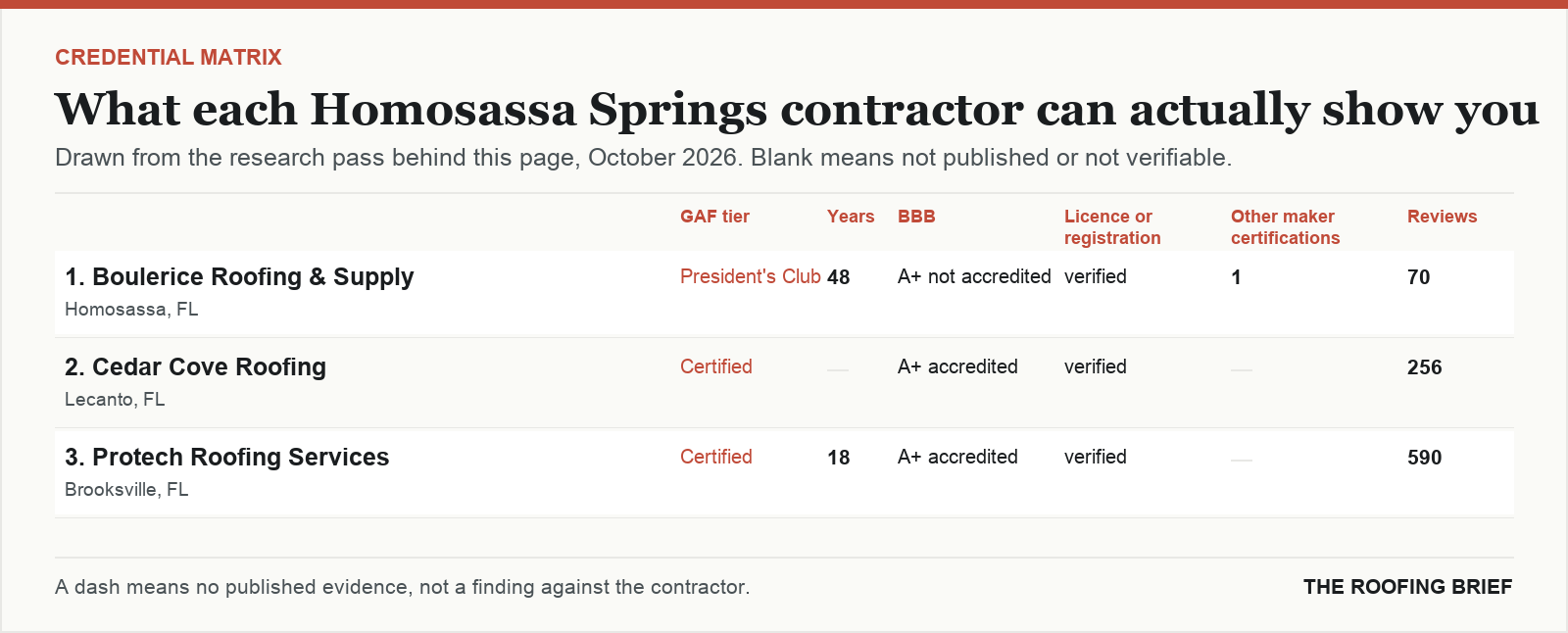This screenshot has height=633, width=1568.
Task: Click the GAF tier column header
Action: pyautogui.click(x=714, y=217)
